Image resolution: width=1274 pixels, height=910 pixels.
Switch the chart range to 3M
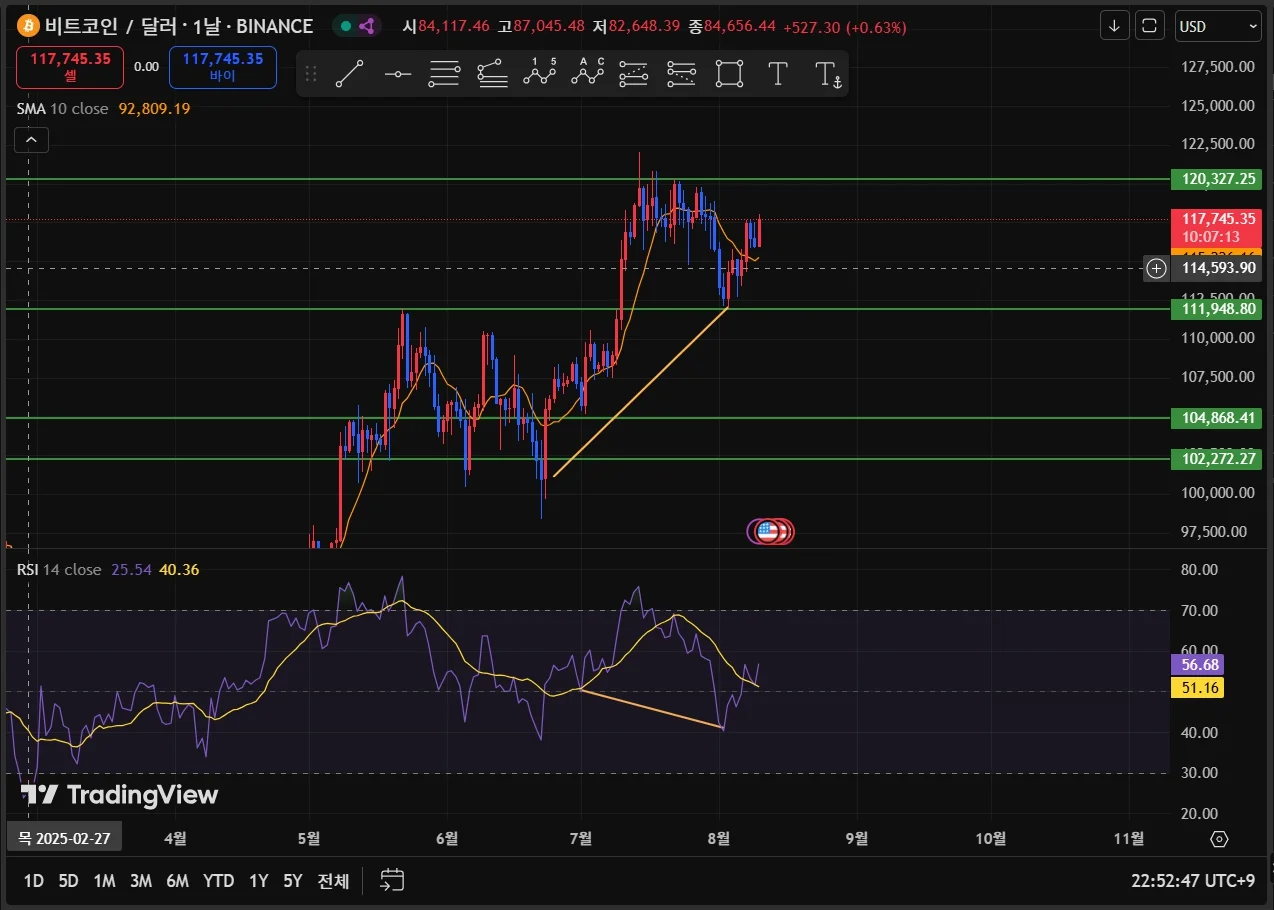(x=141, y=881)
